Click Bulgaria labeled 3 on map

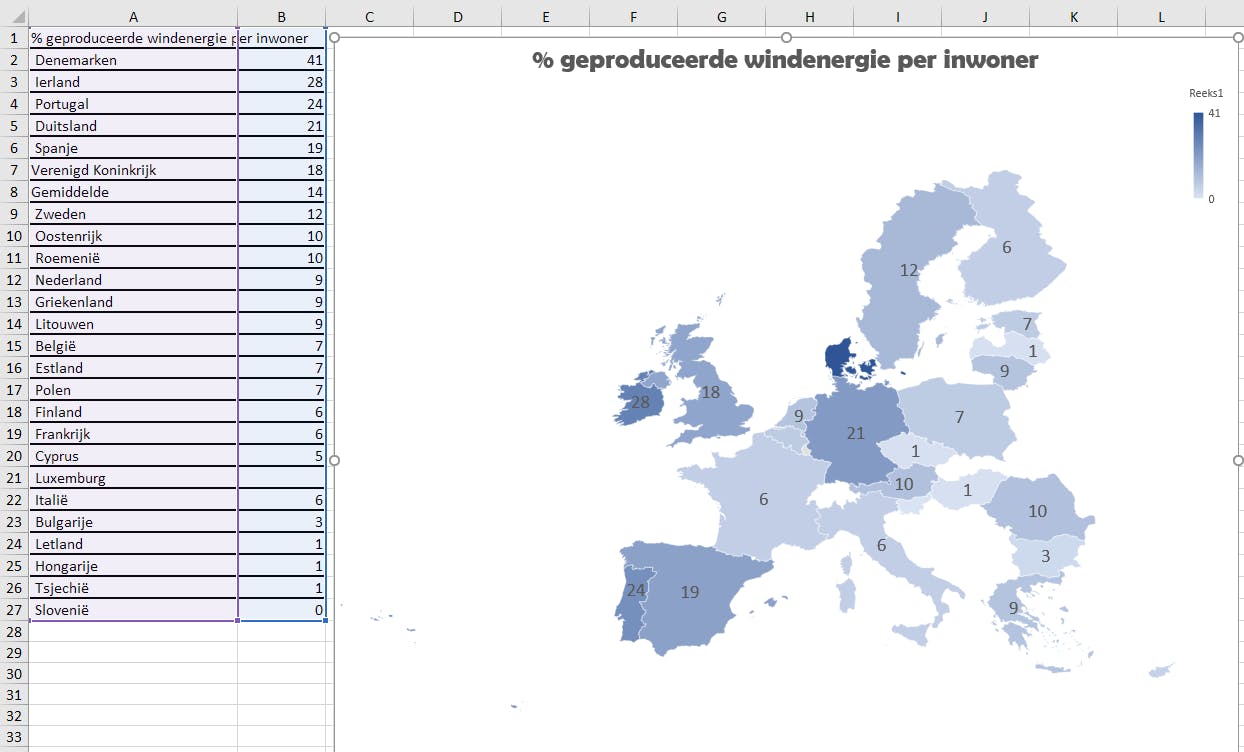(1045, 556)
